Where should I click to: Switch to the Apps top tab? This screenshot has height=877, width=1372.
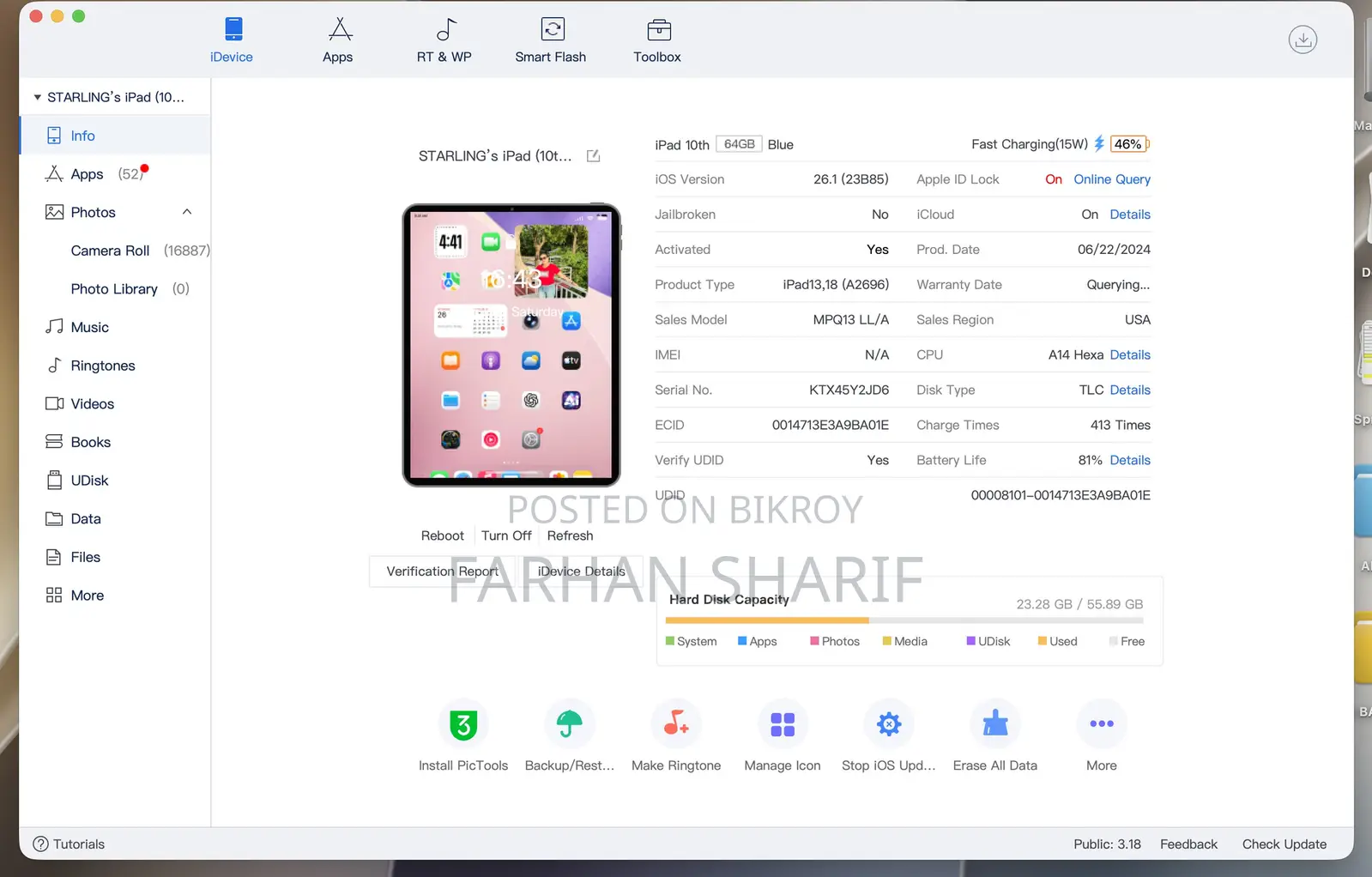pyautogui.click(x=338, y=40)
